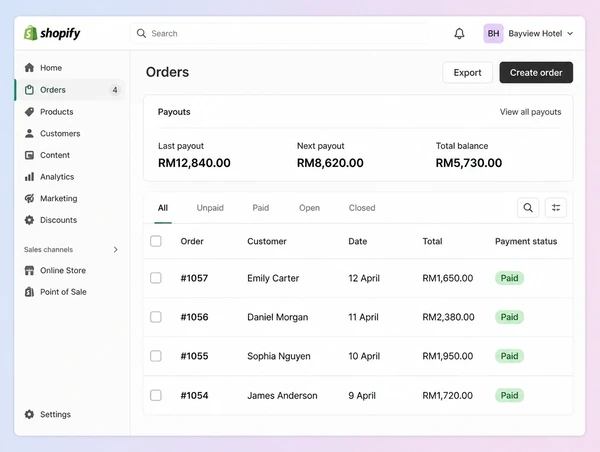Click the Date column header
The image size is (600, 452).
pyautogui.click(x=357, y=242)
